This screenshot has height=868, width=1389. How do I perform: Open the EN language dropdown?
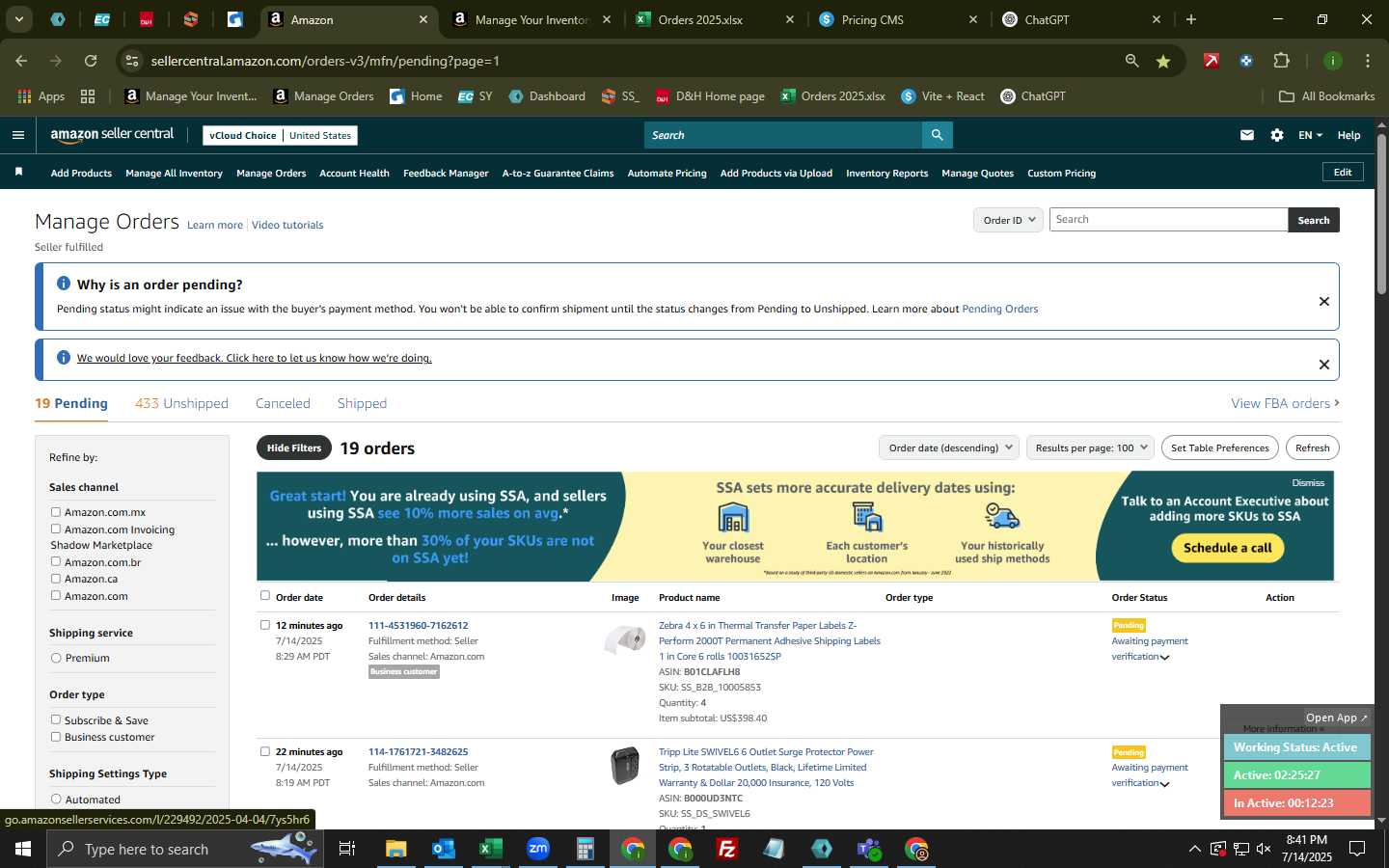point(1310,135)
